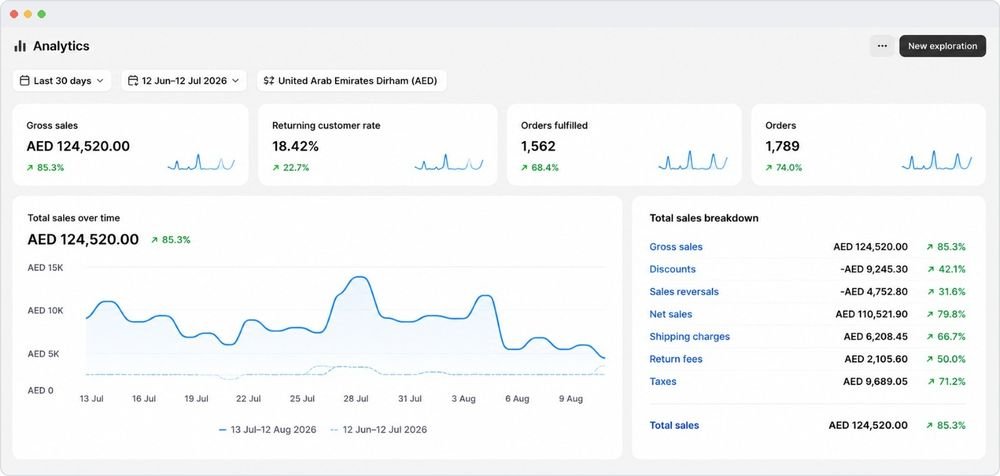This screenshot has height=476, width=1000.
Task: Open the Gross sales summary card
Action: click(130, 145)
